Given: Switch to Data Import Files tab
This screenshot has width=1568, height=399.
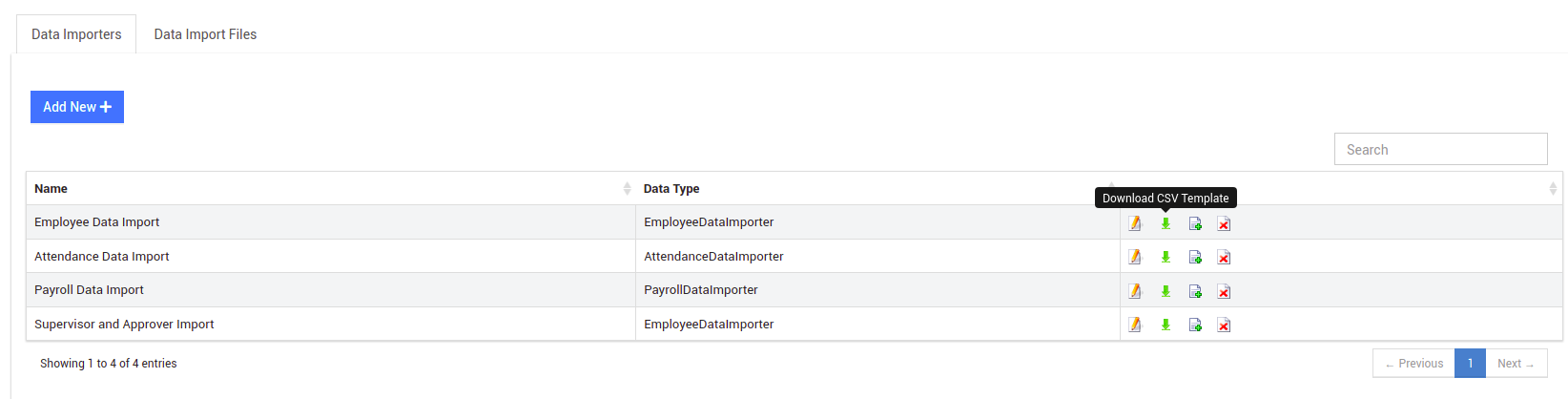Looking at the screenshot, I should [205, 34].
